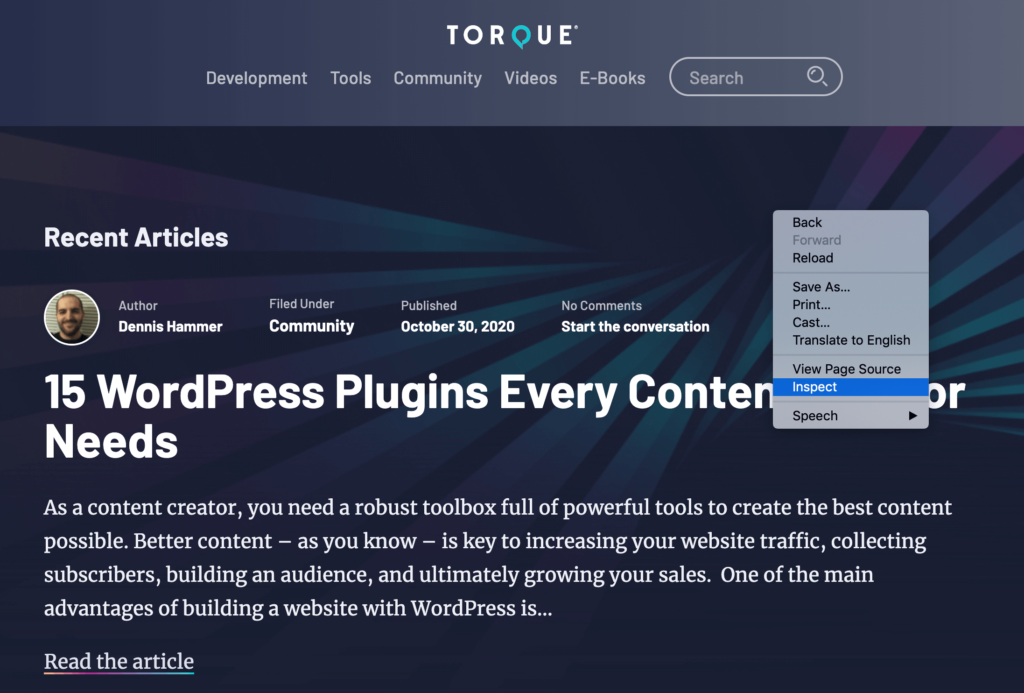The image size is (1024, 693).
Task: Choose Back in context menu
Action: coord(850,222)
